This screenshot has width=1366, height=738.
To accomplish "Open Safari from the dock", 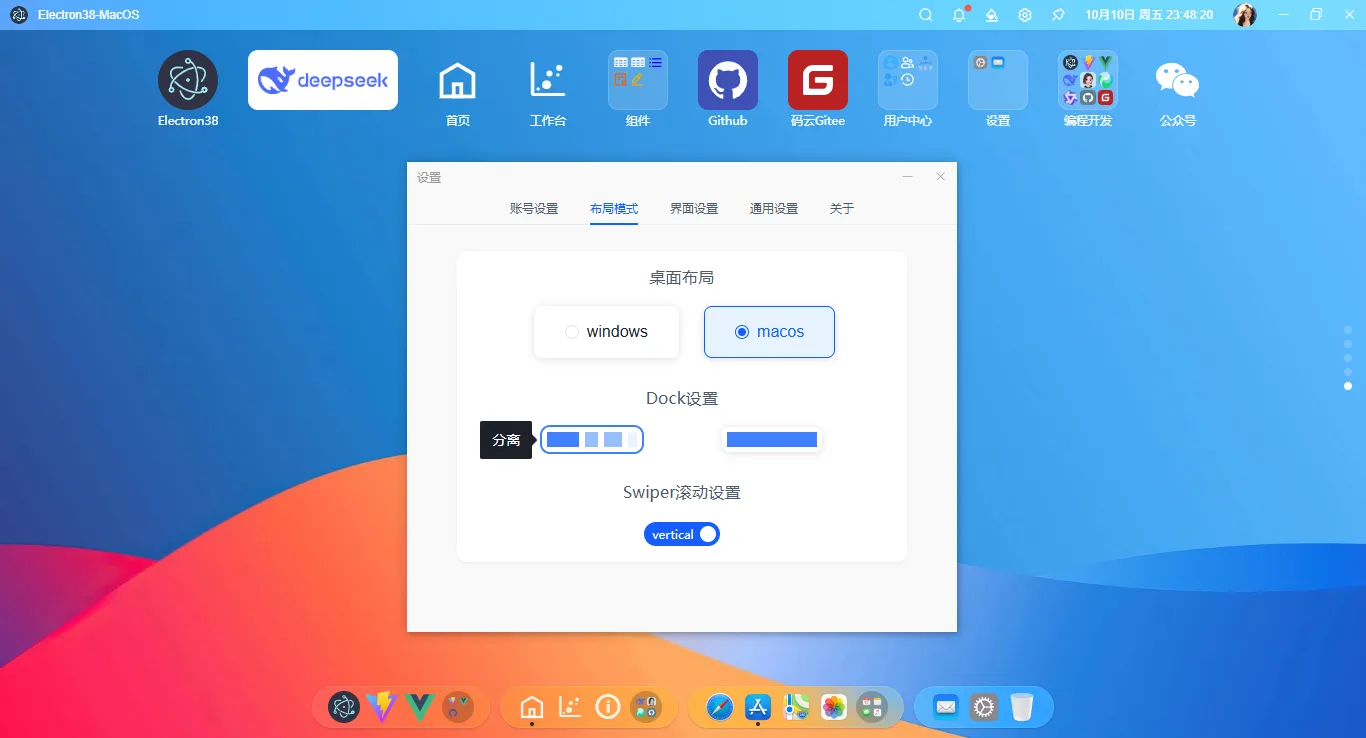I will pos(721,707).
